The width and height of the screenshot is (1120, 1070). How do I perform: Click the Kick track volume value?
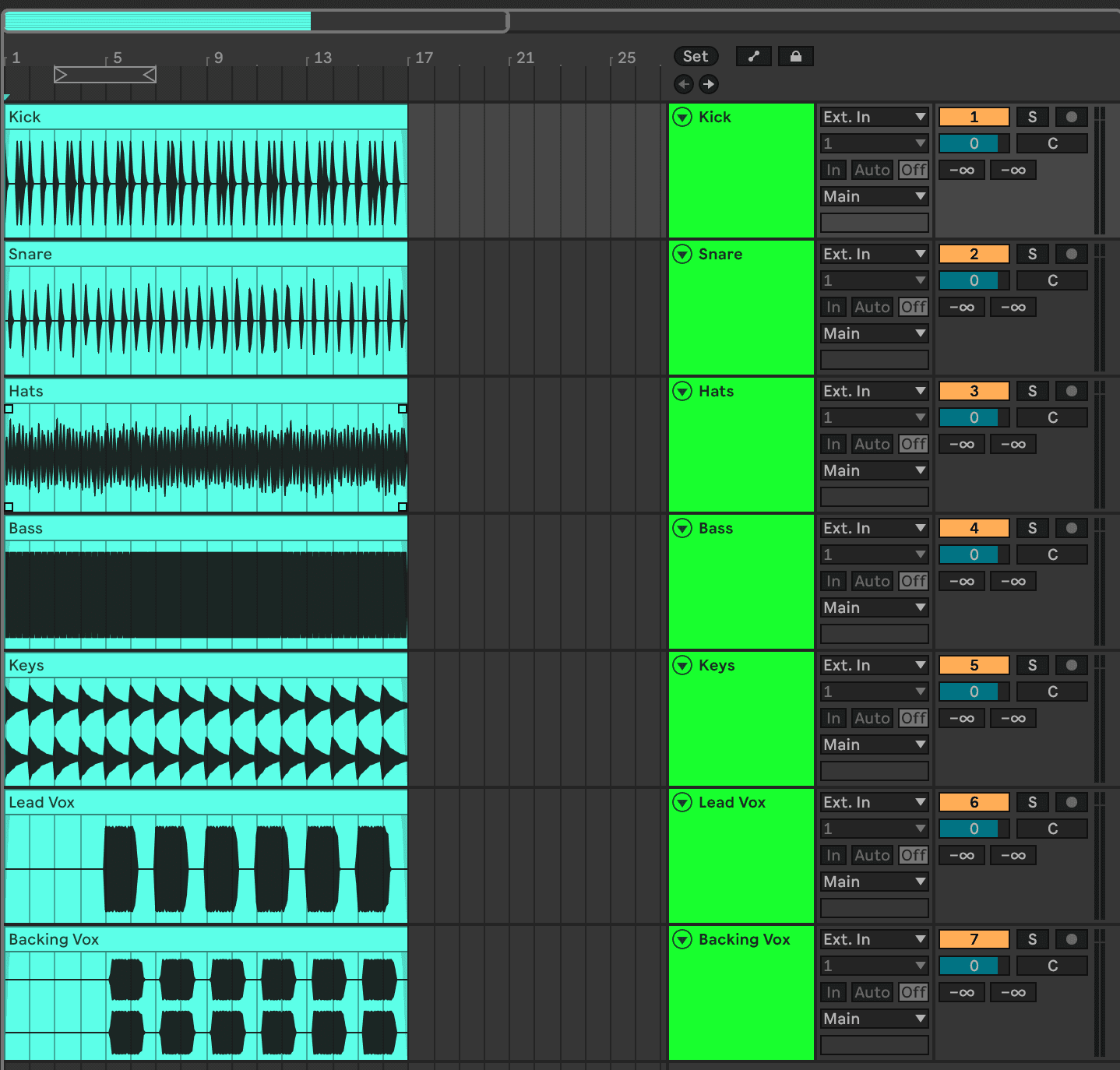click(x=974, y=143)
